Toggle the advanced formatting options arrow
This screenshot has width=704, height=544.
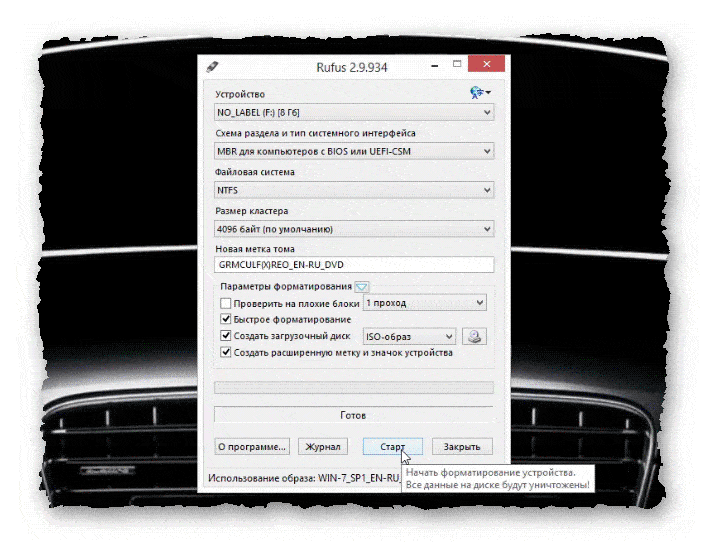[x=362, y=287]
